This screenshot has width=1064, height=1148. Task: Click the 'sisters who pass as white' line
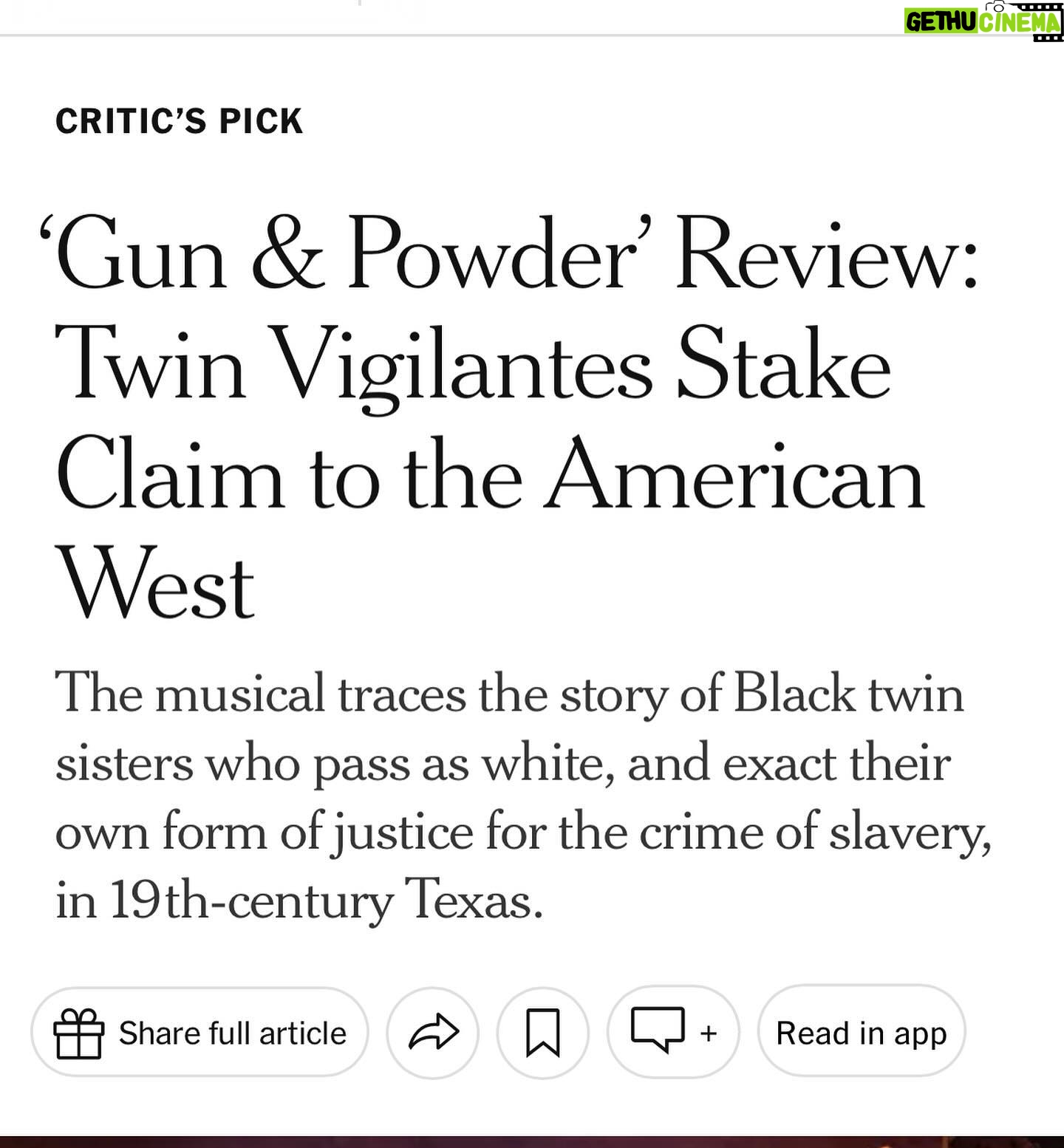click(502, 762)
